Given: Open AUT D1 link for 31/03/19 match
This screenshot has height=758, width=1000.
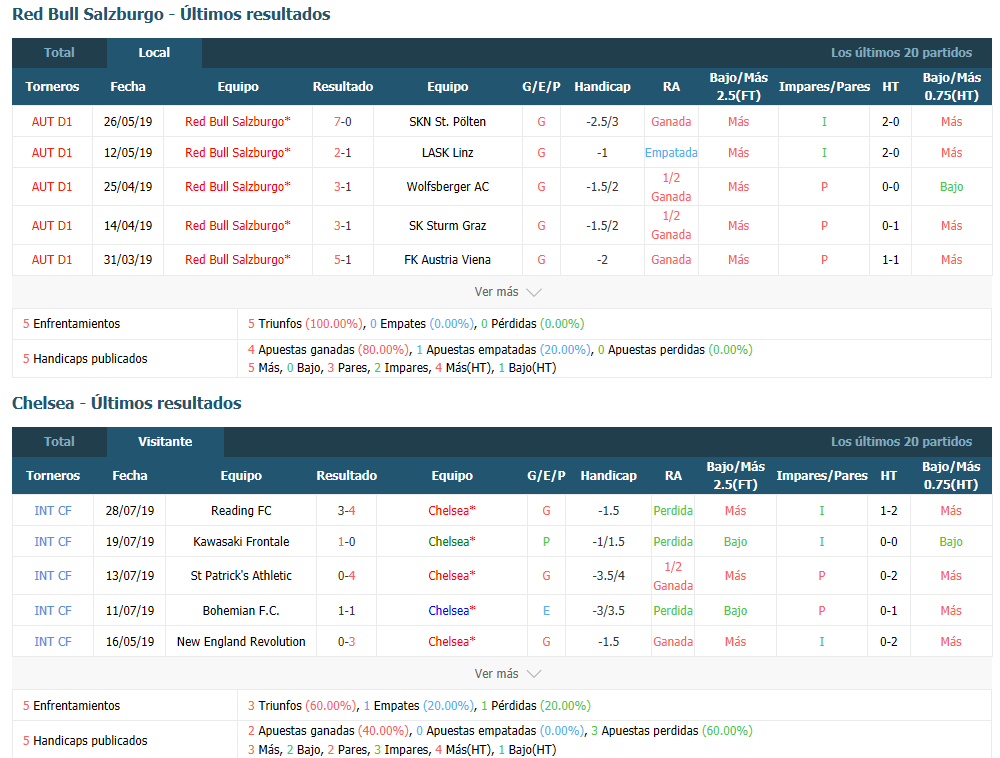Looking at the screenshot, I should click(x=52, y=260).
